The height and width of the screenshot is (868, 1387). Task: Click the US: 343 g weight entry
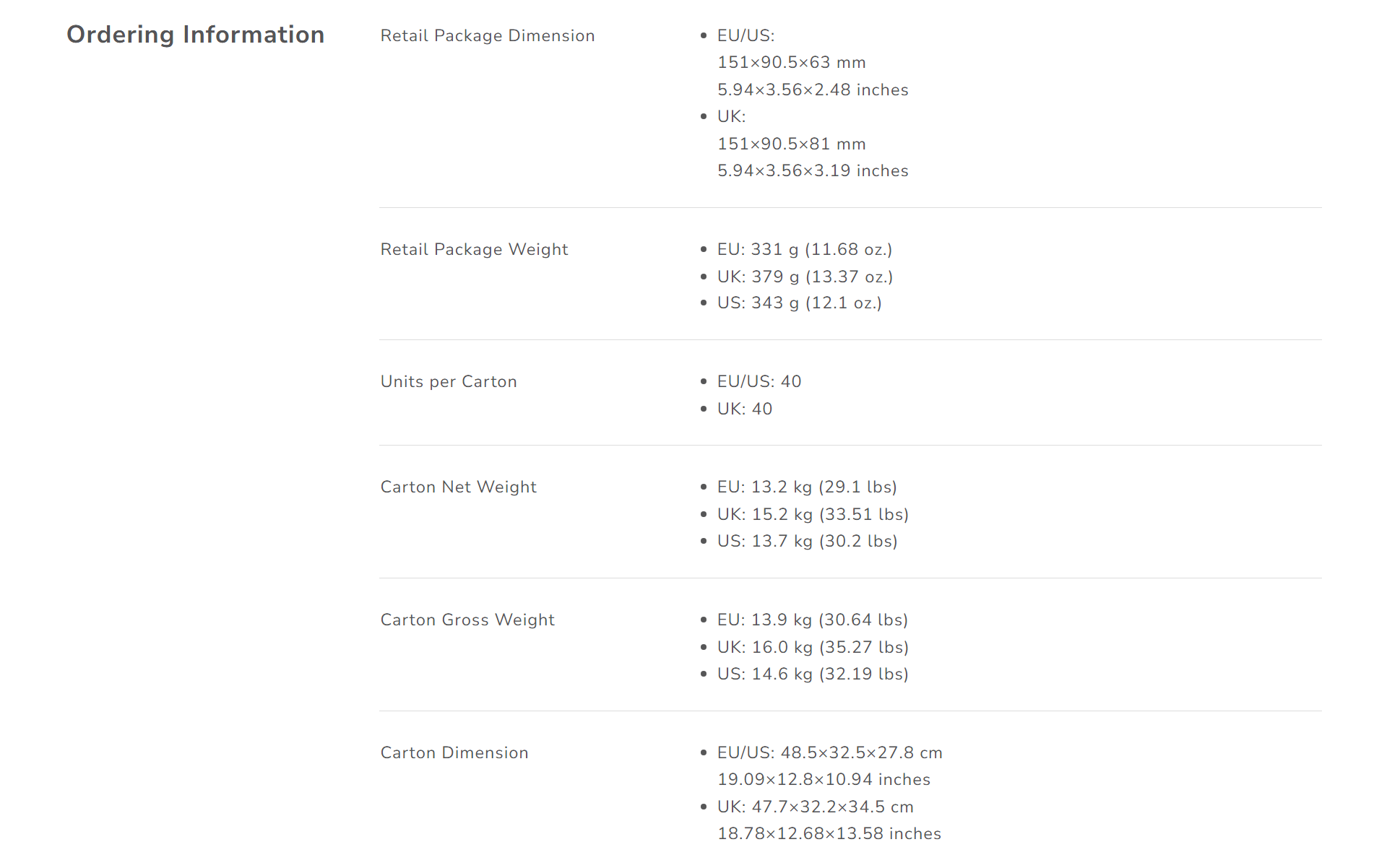[x=800, y=303]
